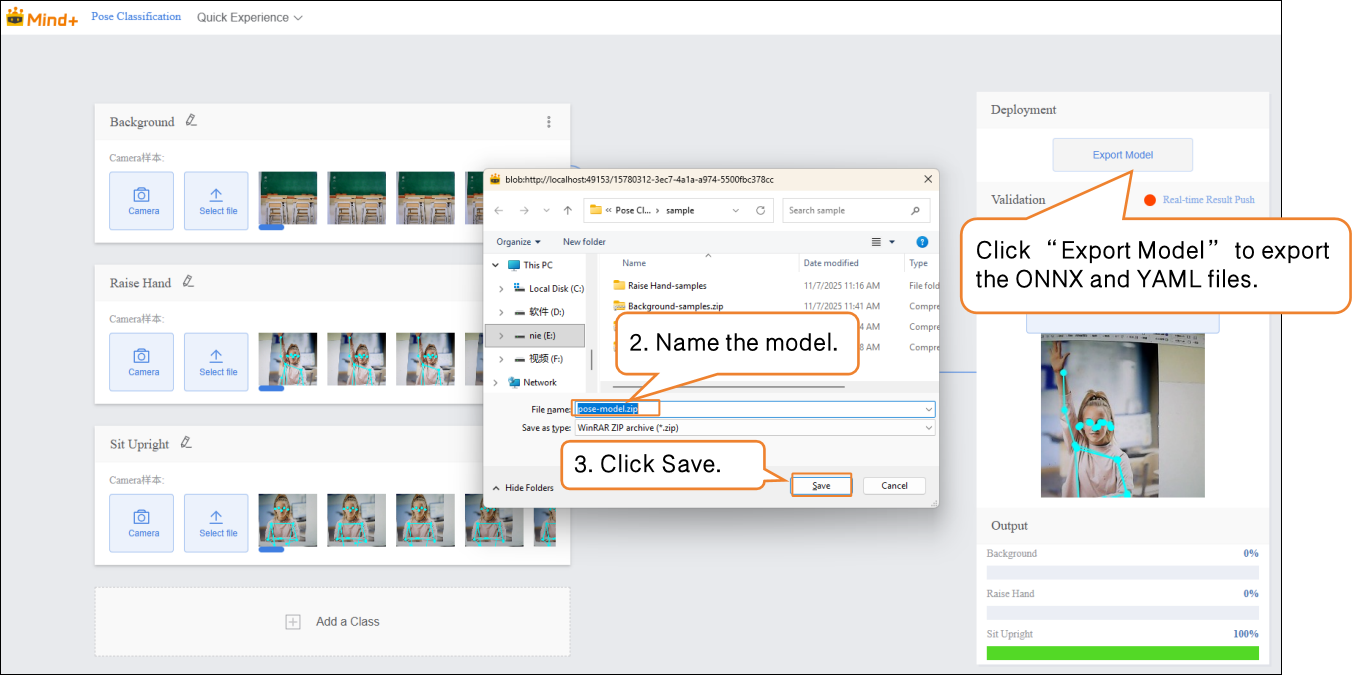Click the Mind+ logo icon

[x=16, y=17]
